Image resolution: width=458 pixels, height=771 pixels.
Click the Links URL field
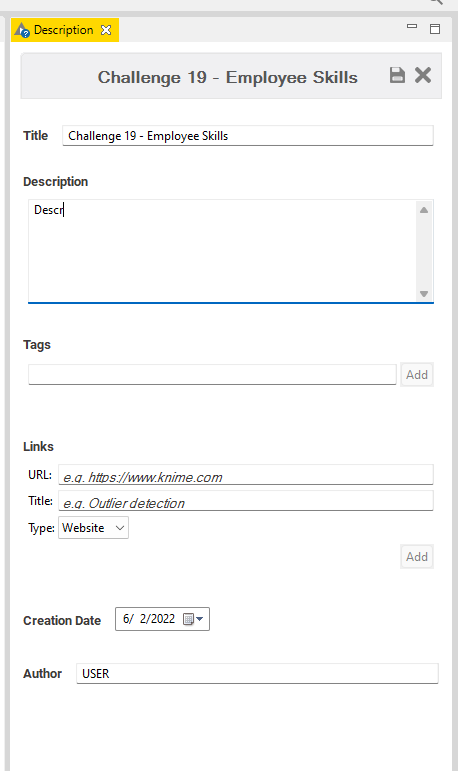246,475
